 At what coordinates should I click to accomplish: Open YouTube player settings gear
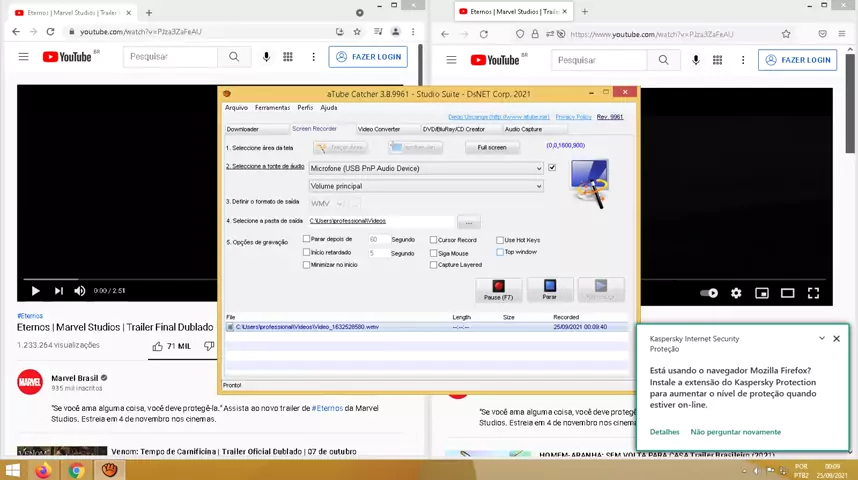pyautogui.click(x=736, y=293)
